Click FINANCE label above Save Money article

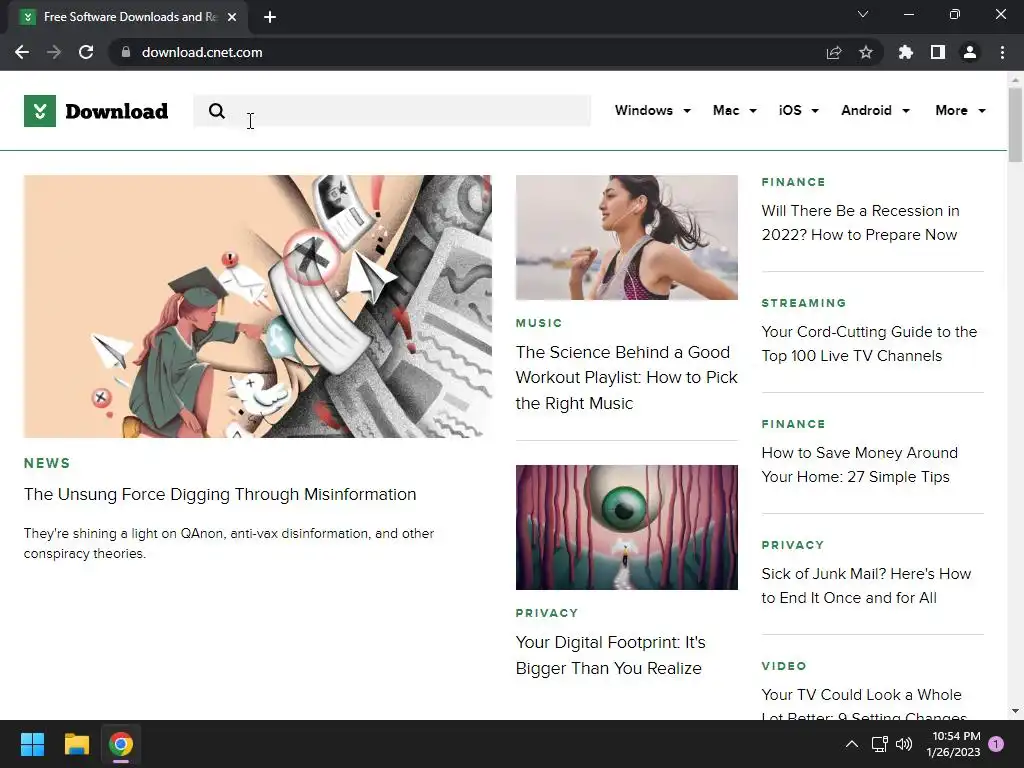pos(793,424)
